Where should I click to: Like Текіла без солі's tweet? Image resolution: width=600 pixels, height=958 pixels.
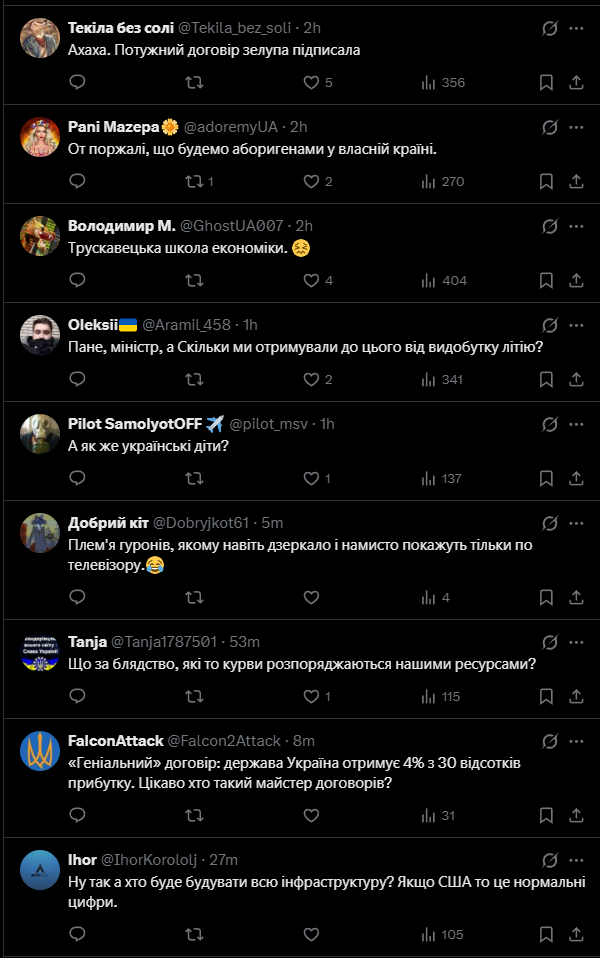point(311,82)
